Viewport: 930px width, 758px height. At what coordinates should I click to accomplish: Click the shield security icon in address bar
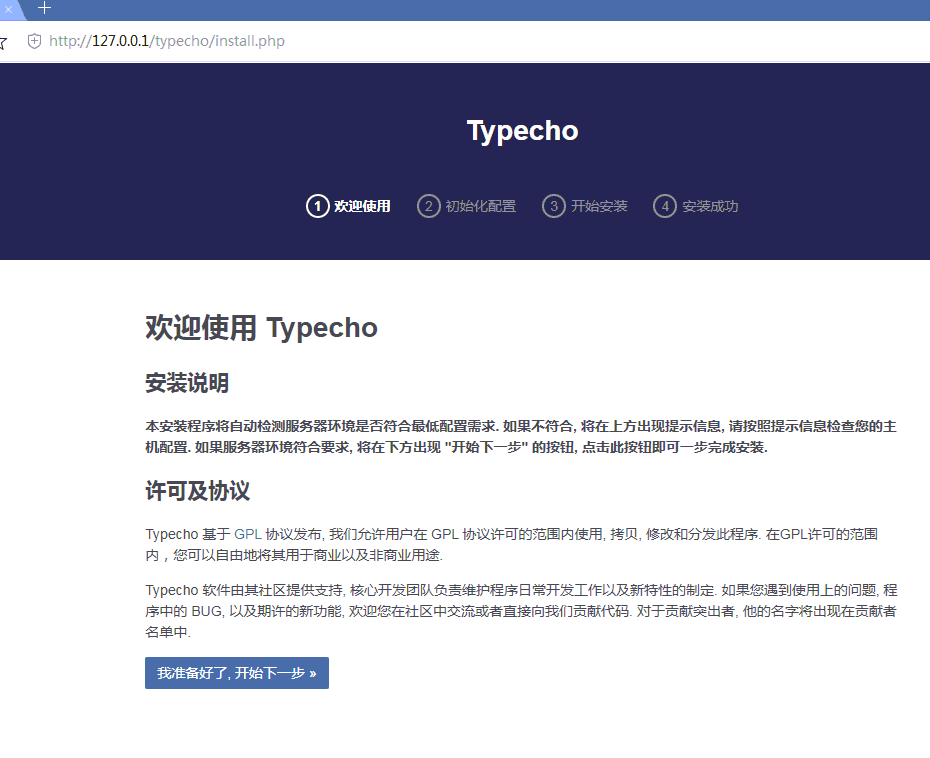point(34,41)
